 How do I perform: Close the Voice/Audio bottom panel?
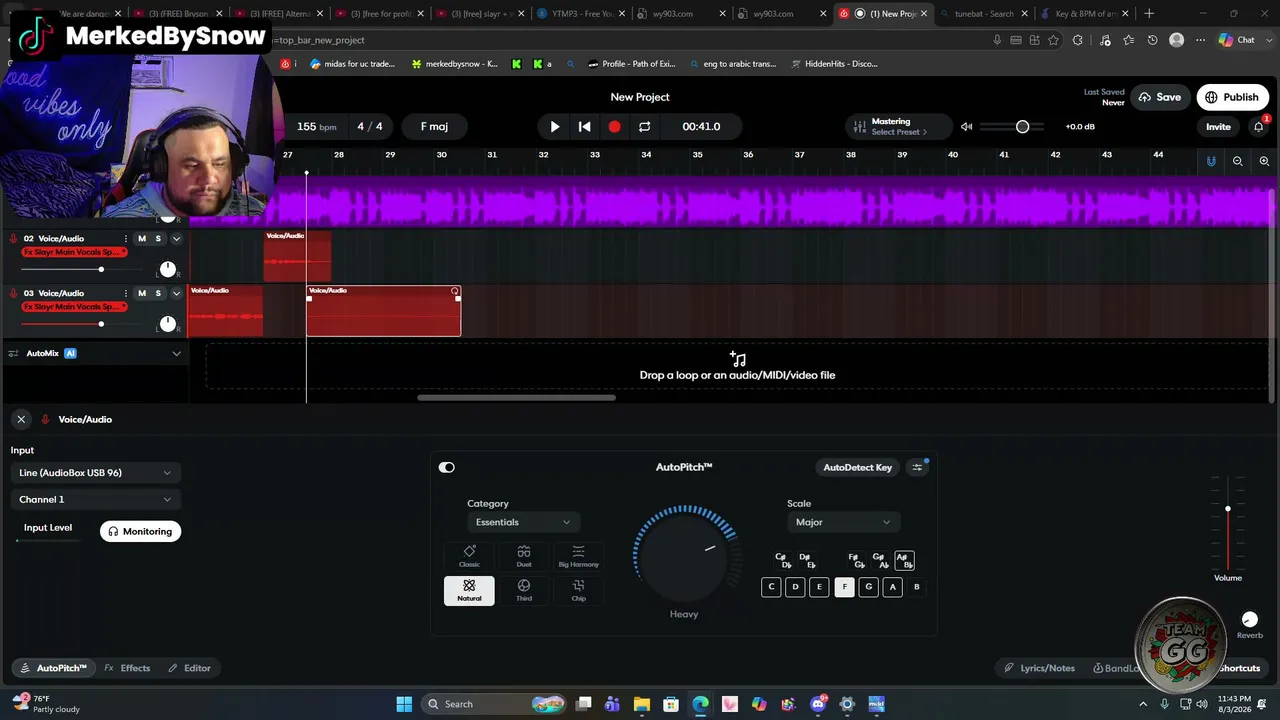tap(21, 420)
